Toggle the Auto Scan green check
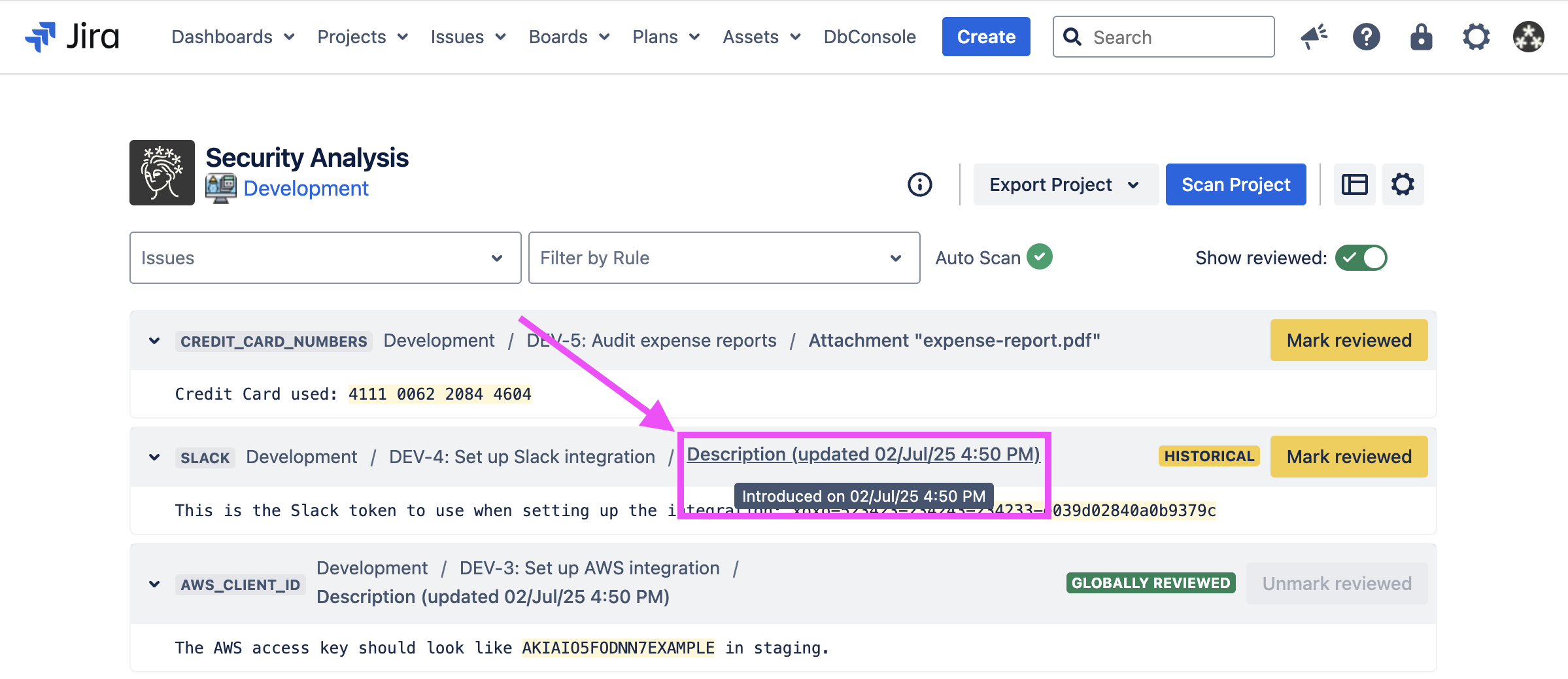The image size is (1568, 679). (x=1039, y=257)
